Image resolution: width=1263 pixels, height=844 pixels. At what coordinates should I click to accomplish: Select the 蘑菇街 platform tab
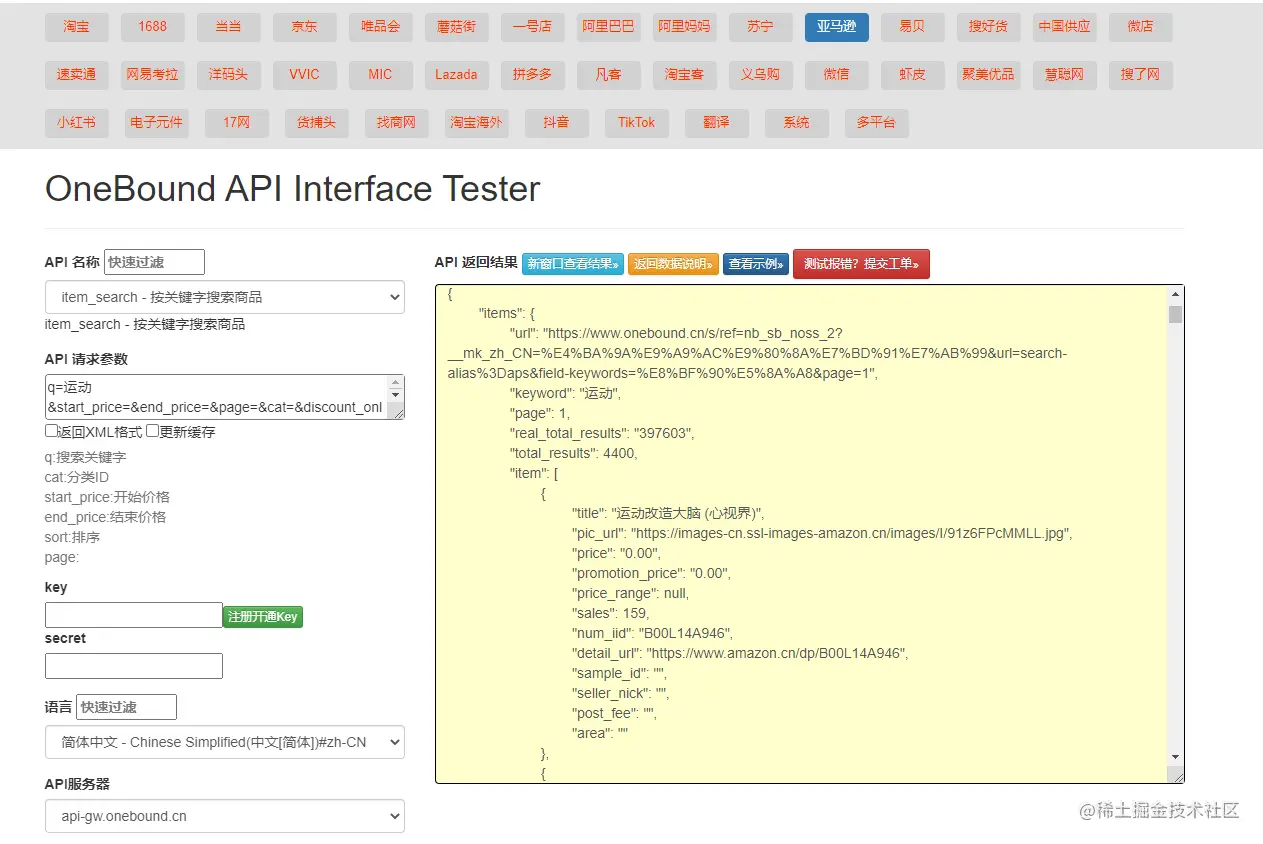pyautogui.click(x=457, y=27)
